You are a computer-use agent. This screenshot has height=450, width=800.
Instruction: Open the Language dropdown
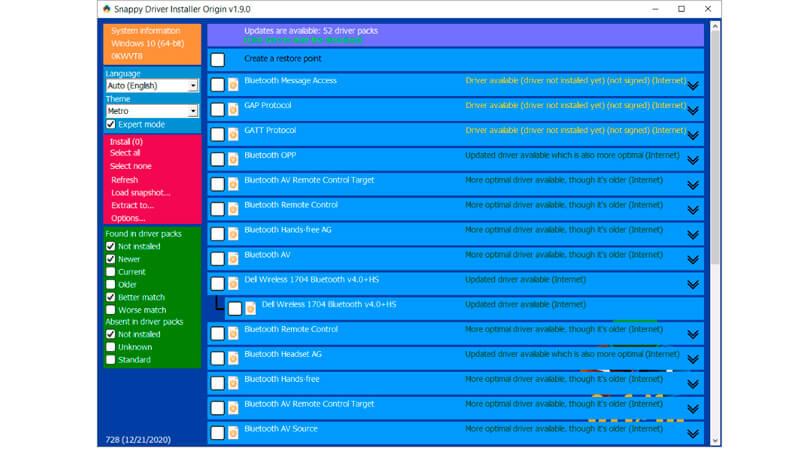point(152,86)
